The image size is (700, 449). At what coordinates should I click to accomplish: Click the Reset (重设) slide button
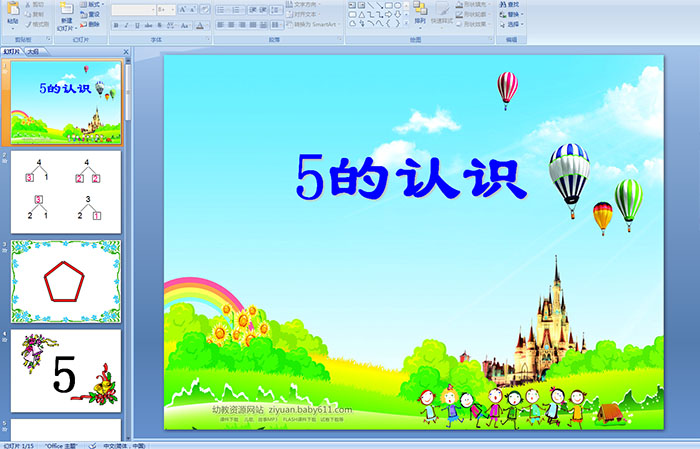pos(90,14)
